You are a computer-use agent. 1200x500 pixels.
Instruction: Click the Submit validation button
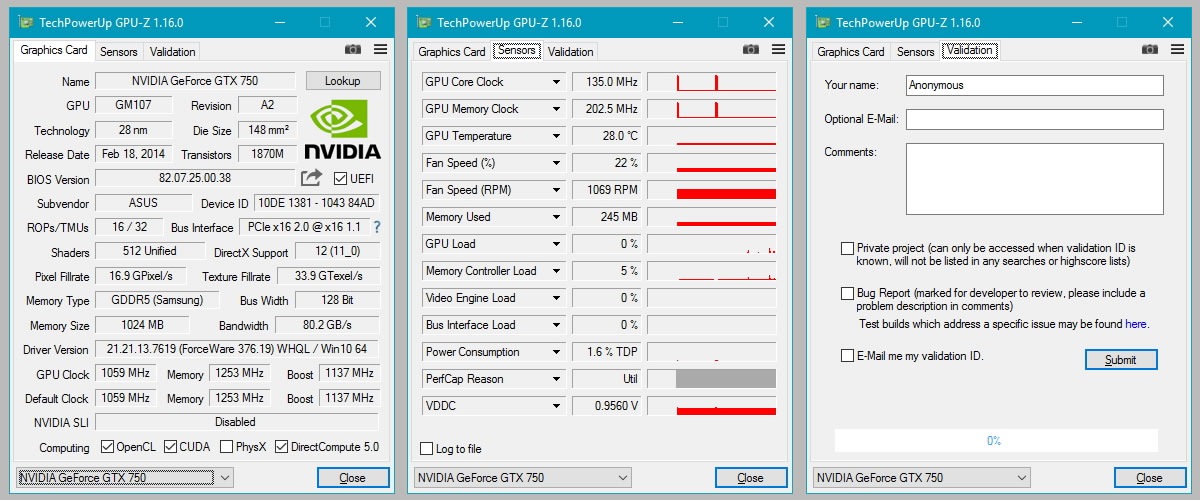point(1120,360)
